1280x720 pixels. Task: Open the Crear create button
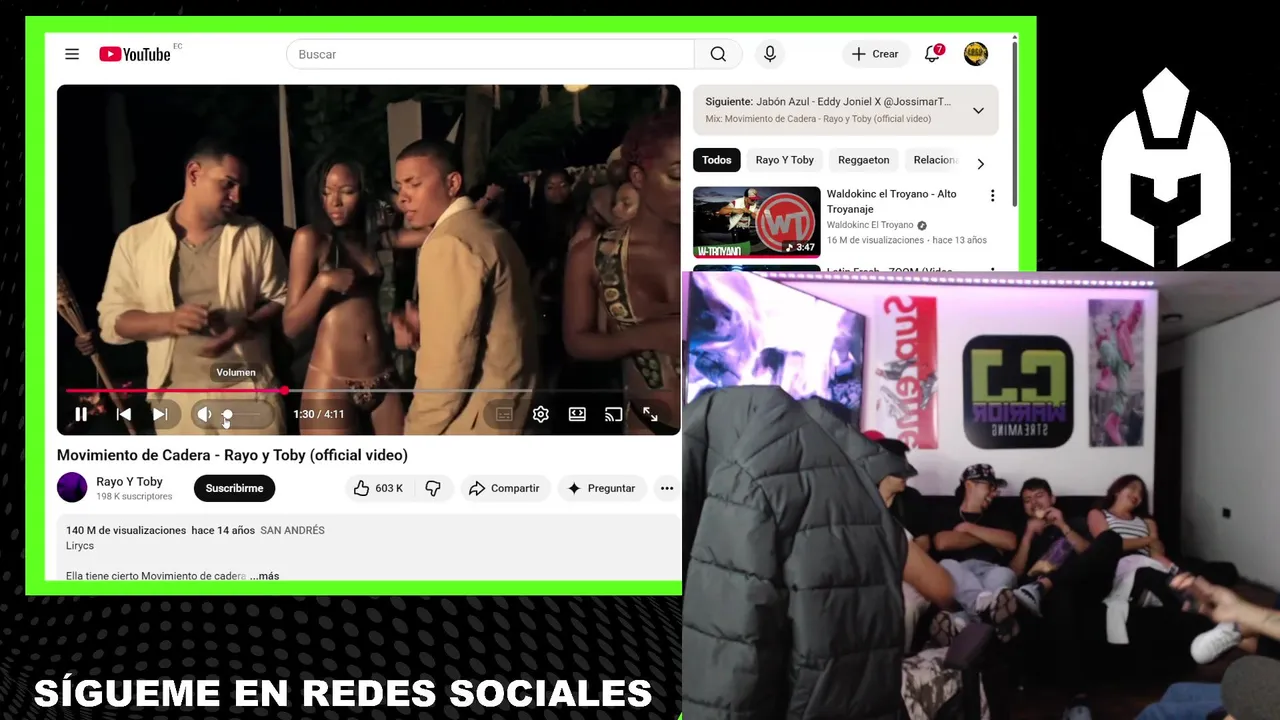click(876, 54)
